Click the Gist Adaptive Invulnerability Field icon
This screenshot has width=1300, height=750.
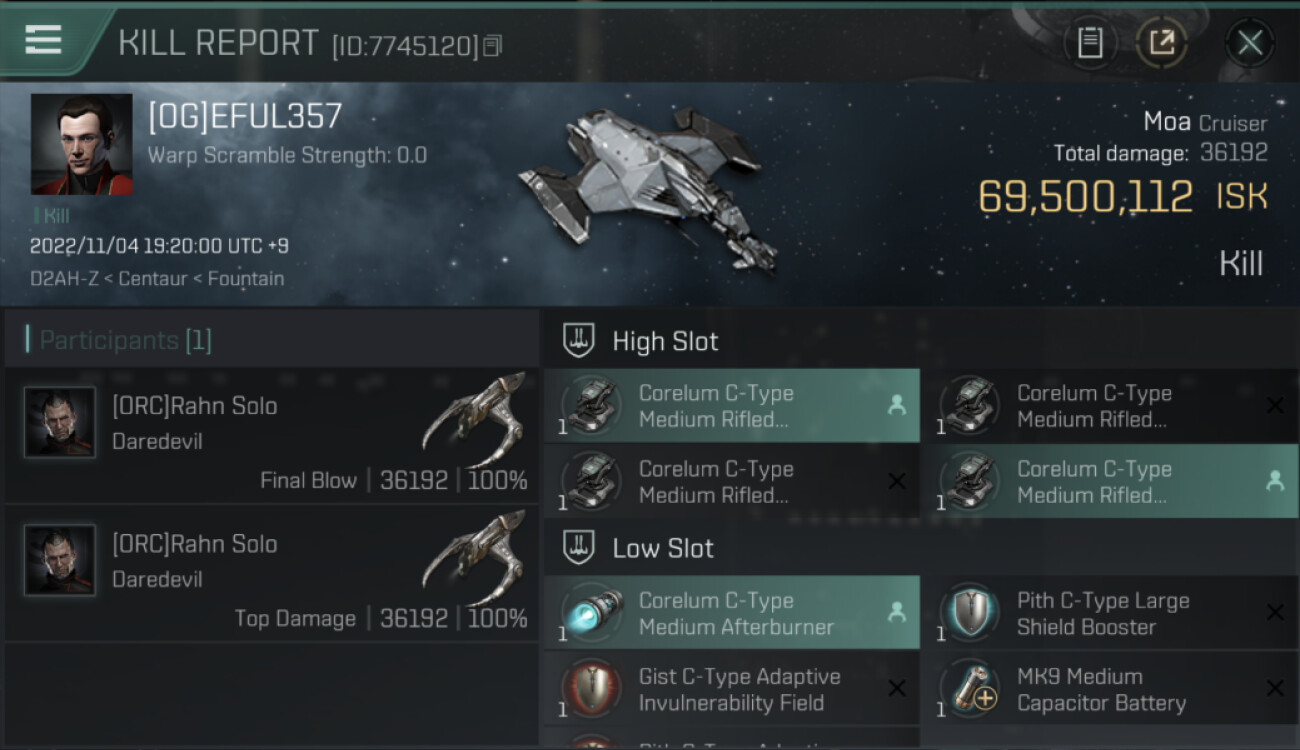(x=592, y=689)
